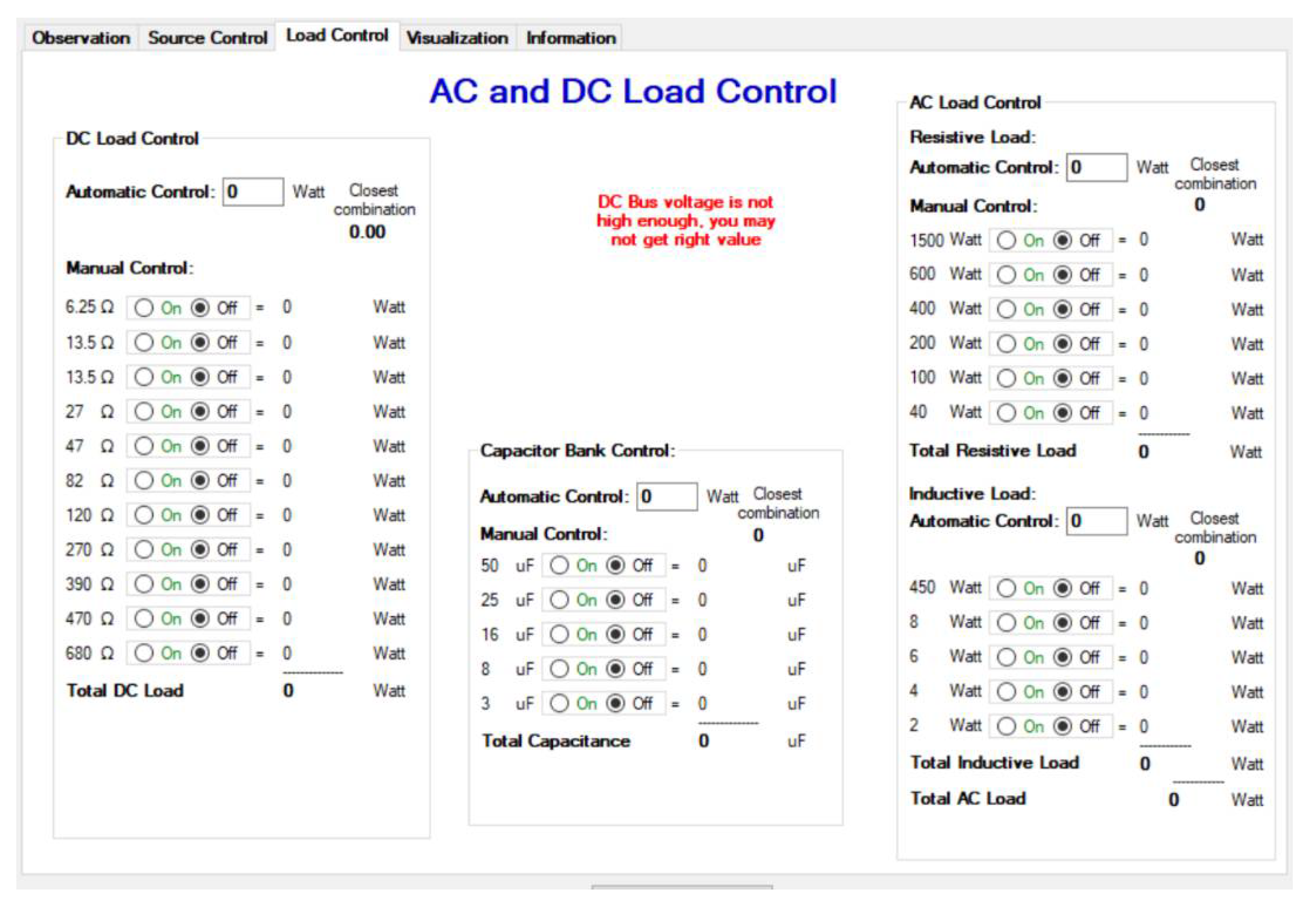Select the Inductive Load Automatic Control input
The image size is (1316, 902).
pyautogui.click(x=1096, y=521)
